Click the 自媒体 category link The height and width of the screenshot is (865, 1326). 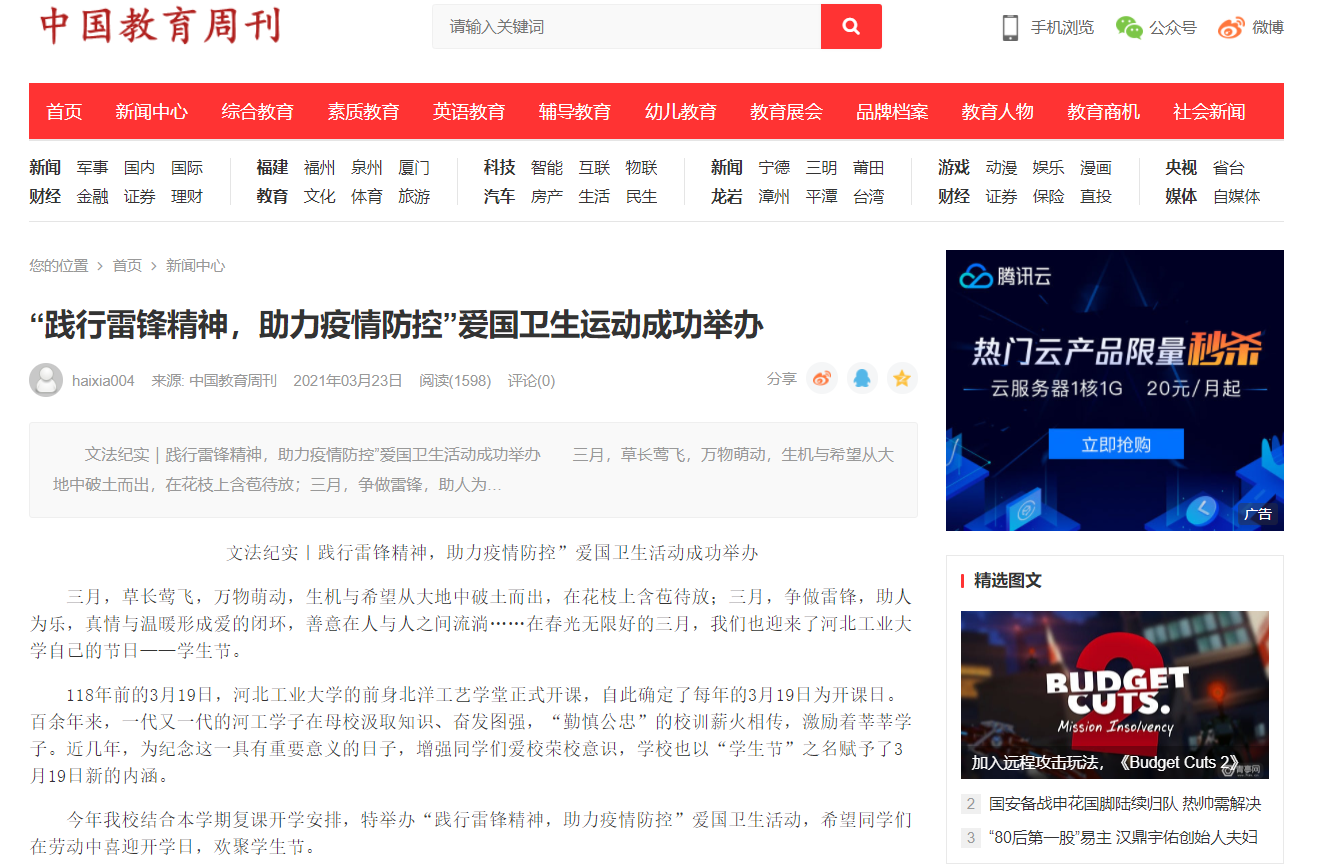coord(1236,197)
